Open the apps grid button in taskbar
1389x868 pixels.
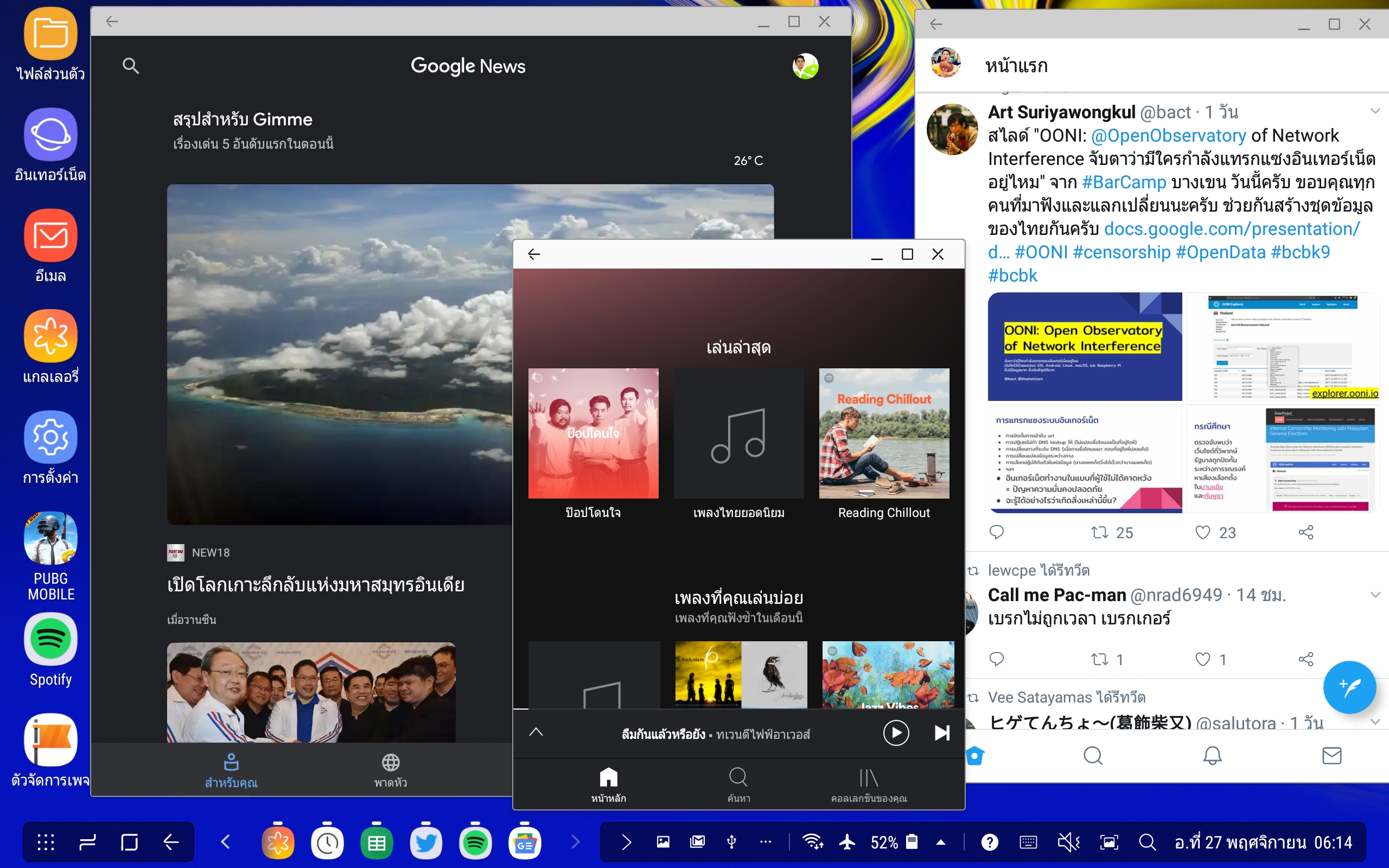pyautogui.click(x=46, y=842)
